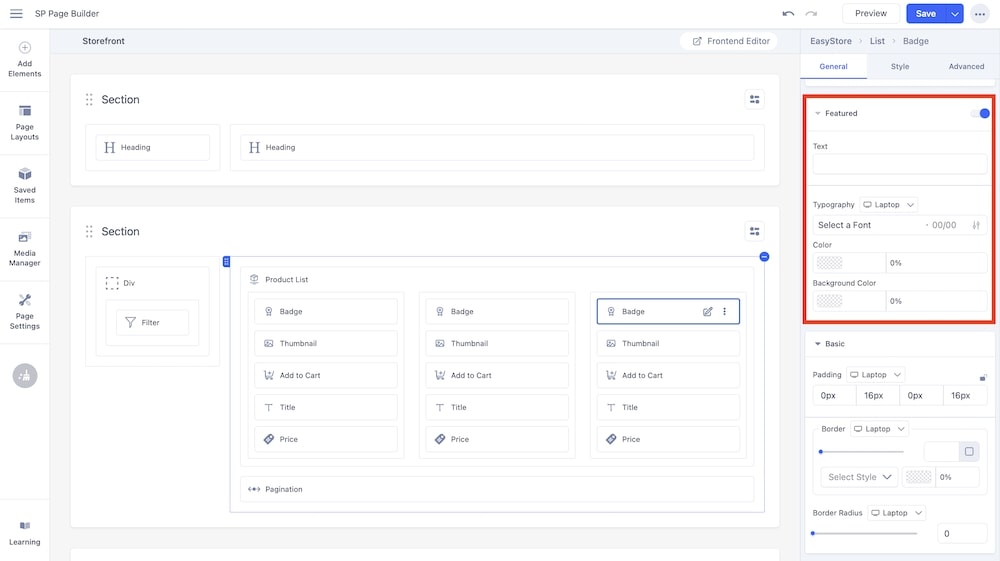Open Page Settings in the sidebar
1000x561 pixels.
coord(25,311)
